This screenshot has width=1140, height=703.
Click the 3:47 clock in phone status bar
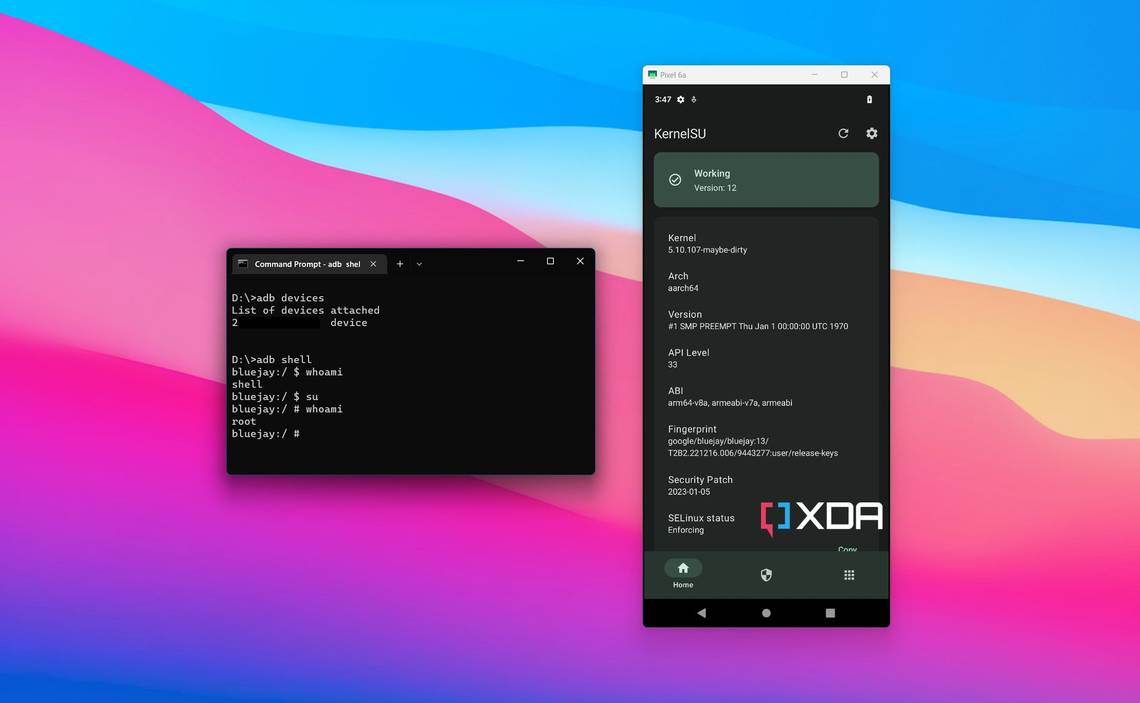(x=662, y=100)
